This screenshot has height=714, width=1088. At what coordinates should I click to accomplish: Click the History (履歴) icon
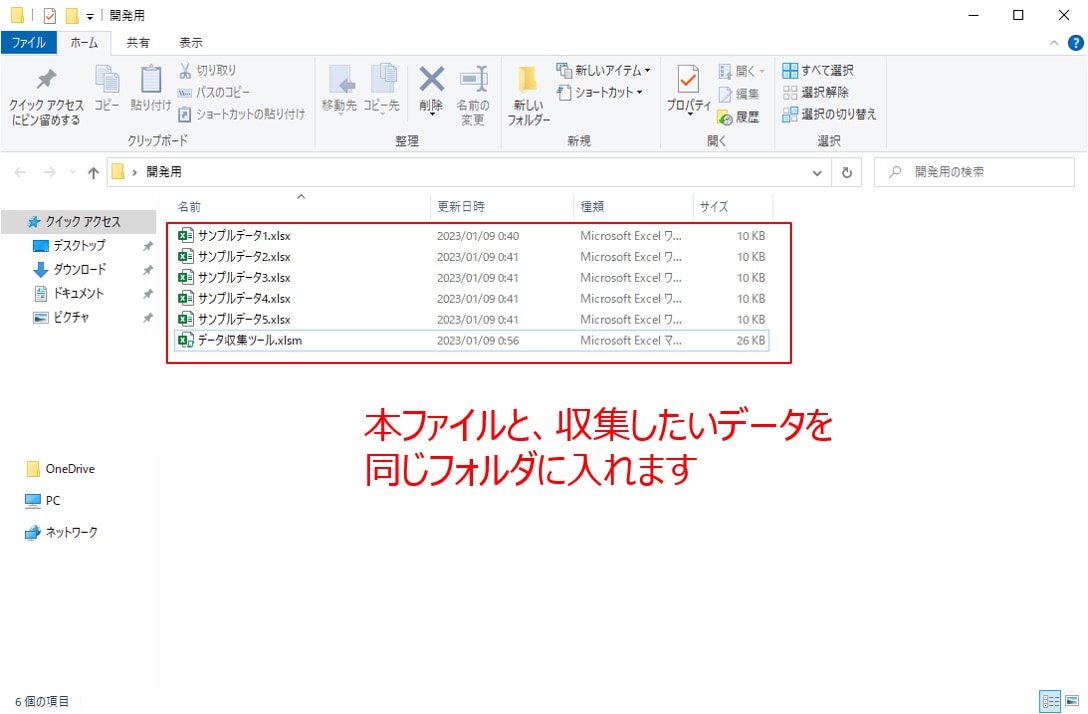[724, 117]
